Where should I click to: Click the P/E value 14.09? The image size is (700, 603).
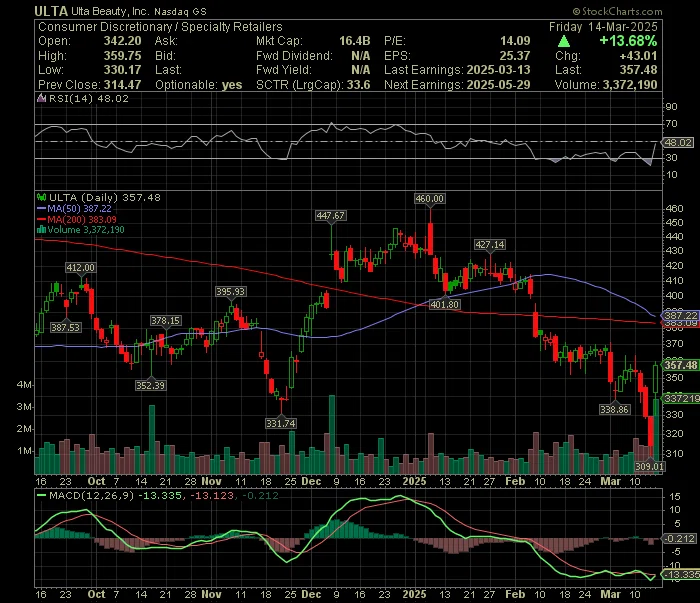coord(515,41)
